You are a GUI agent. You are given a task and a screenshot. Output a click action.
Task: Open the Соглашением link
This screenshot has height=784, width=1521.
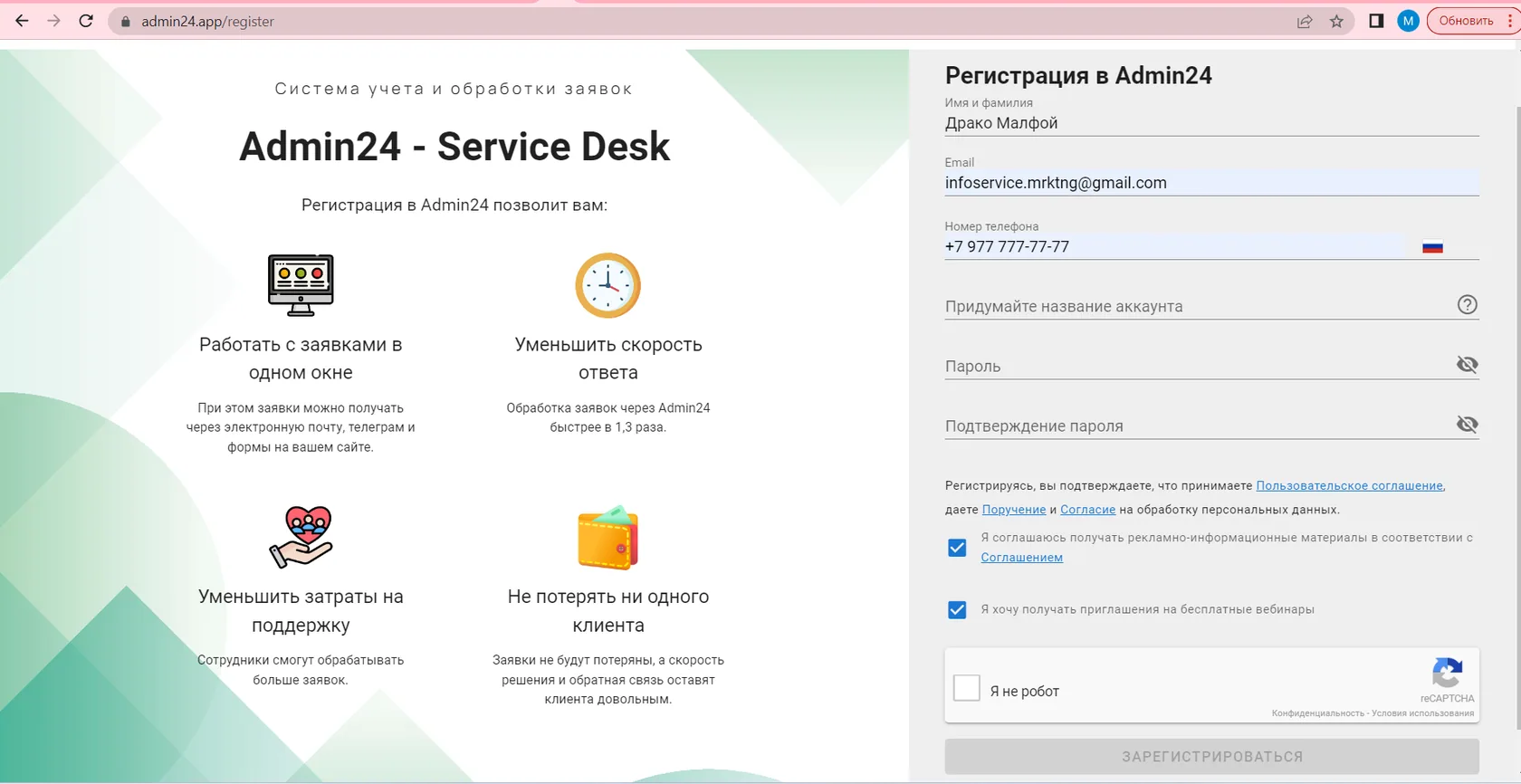[x=1022, y=558]
